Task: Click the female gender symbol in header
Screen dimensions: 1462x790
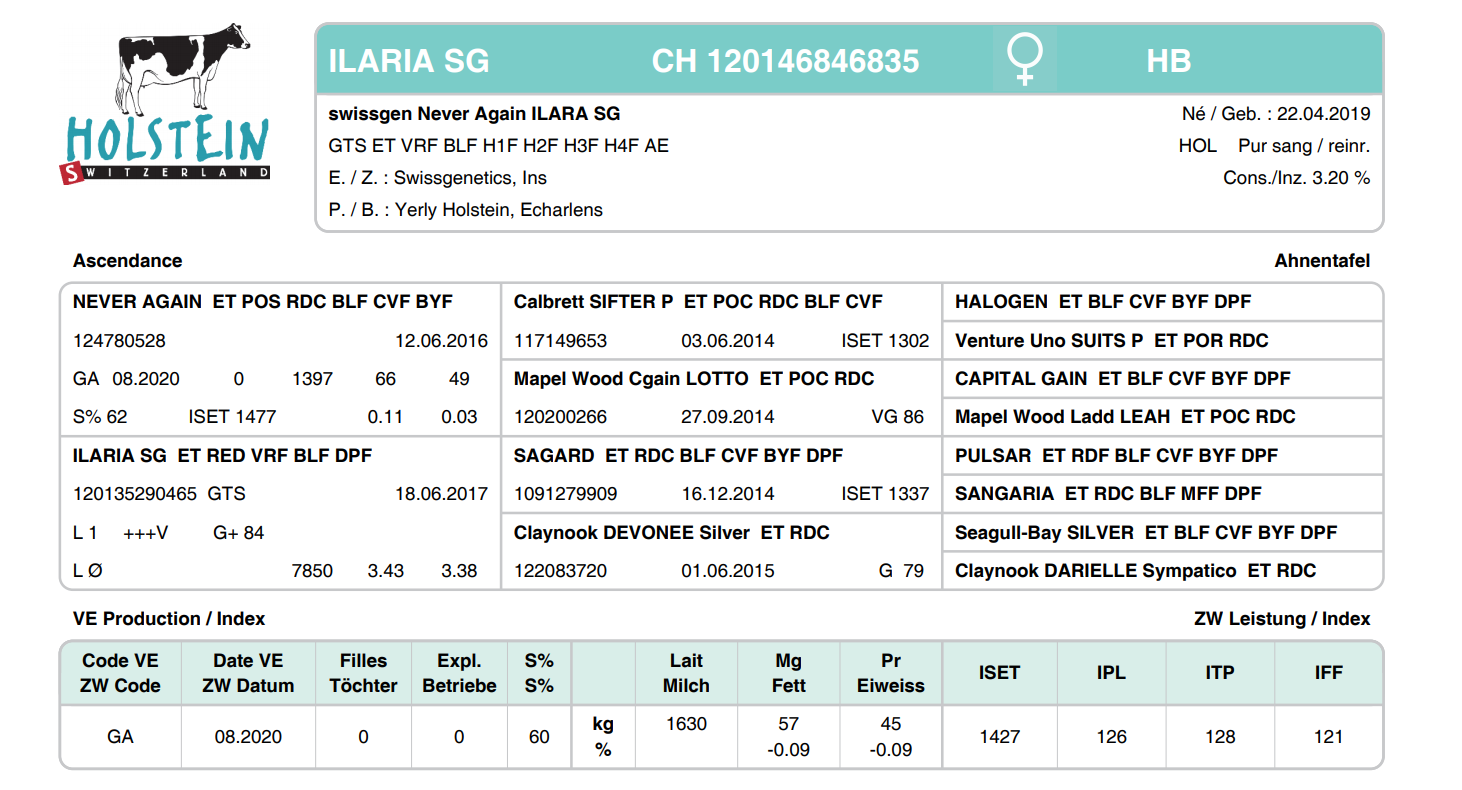Action: tap(1025, 60)
